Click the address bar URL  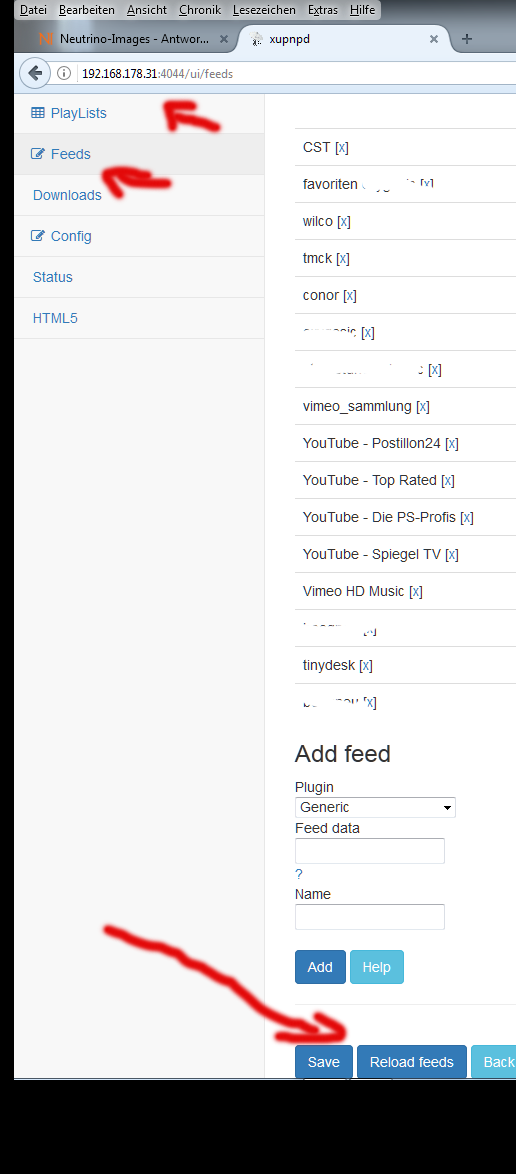pyautogui.click(x=157, y=73)
